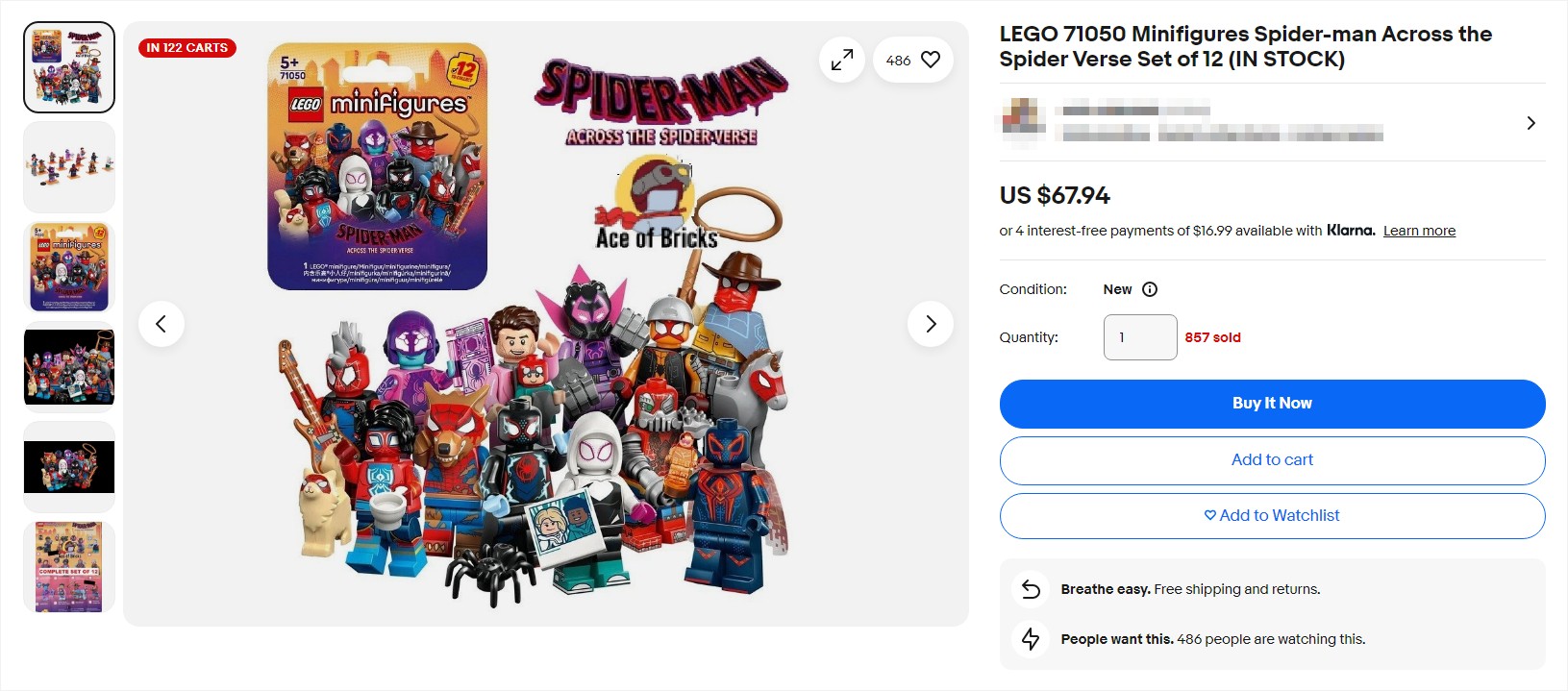
Task: Click the heart icon inside Add to Watchlist
Action: [1208, 515]
